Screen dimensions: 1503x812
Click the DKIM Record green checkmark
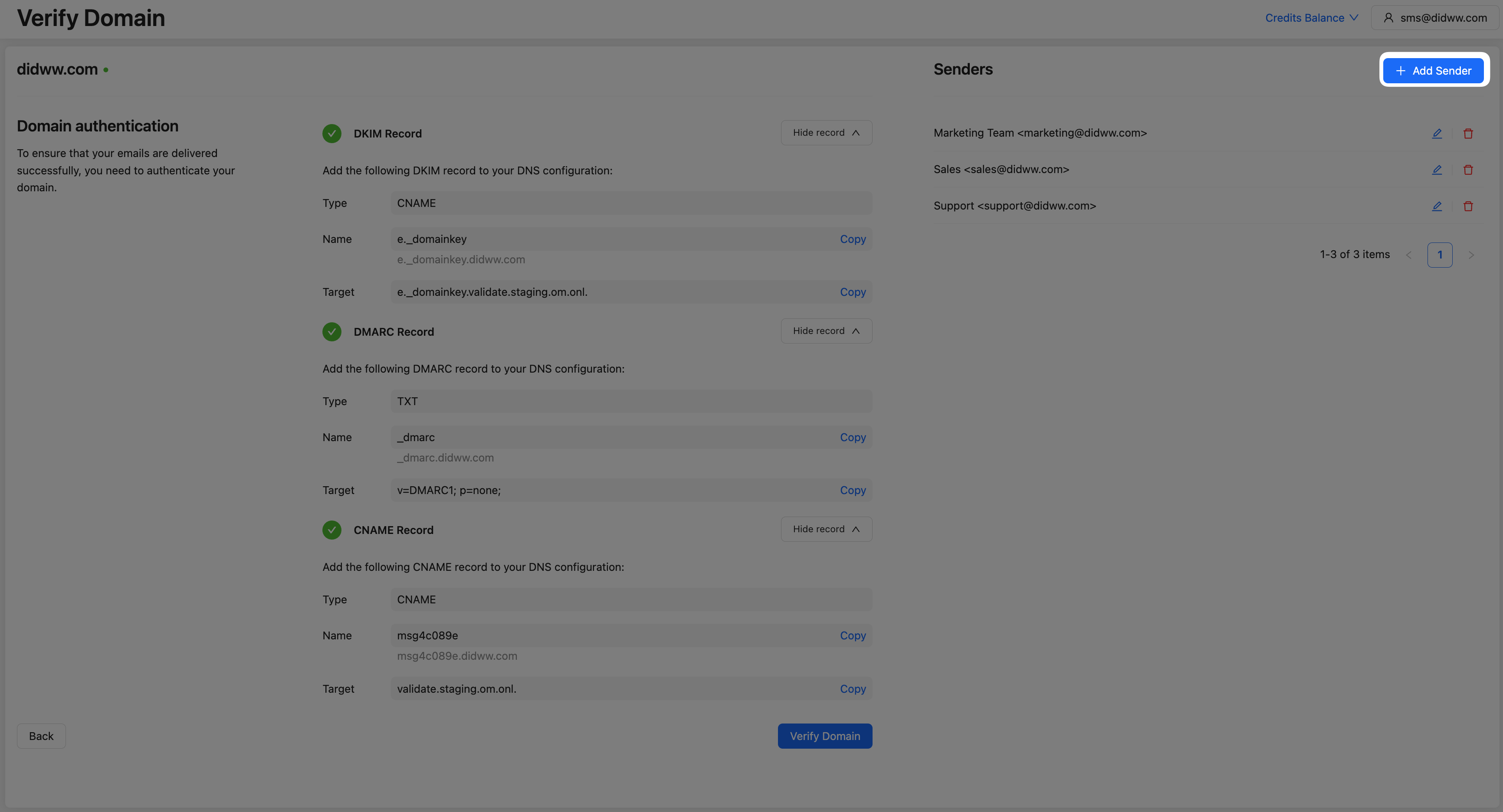[332, 134]
